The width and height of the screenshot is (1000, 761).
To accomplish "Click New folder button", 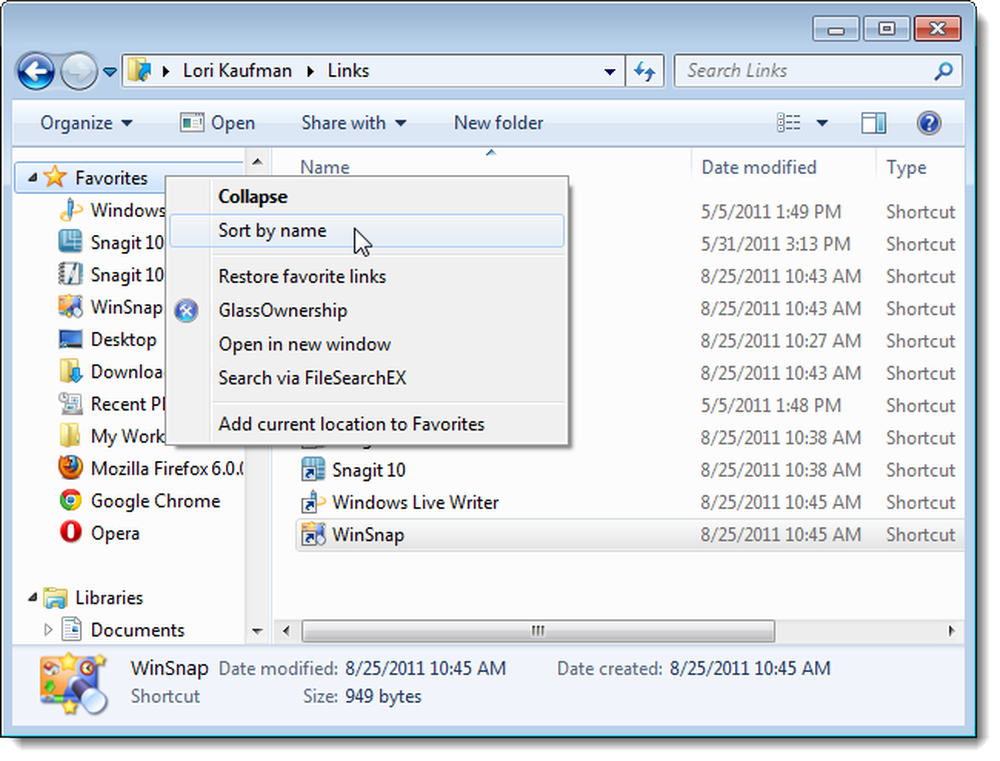I will pos(499,122).
